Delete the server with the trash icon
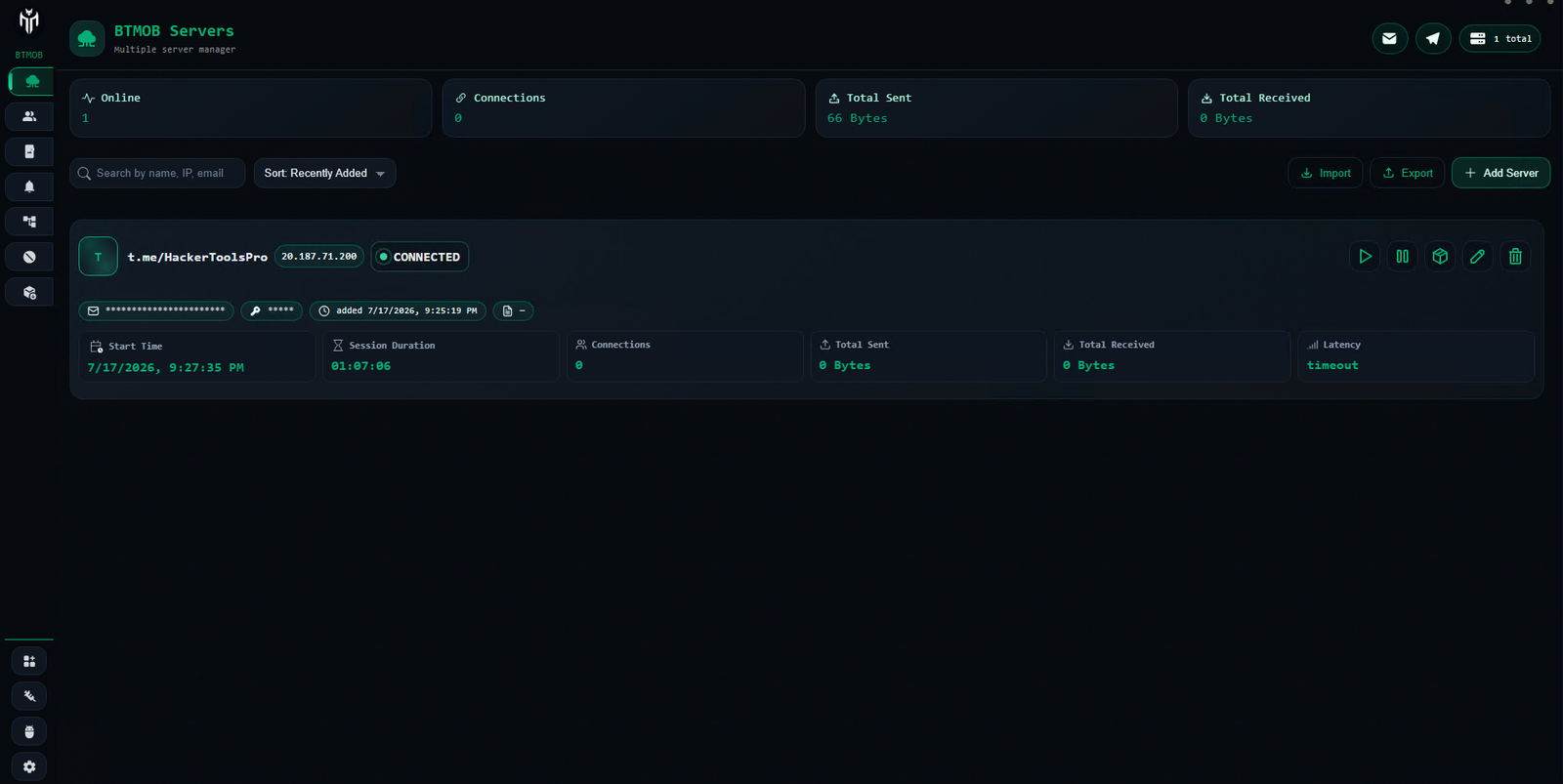1563x784 pixels. click(1515, 257)
